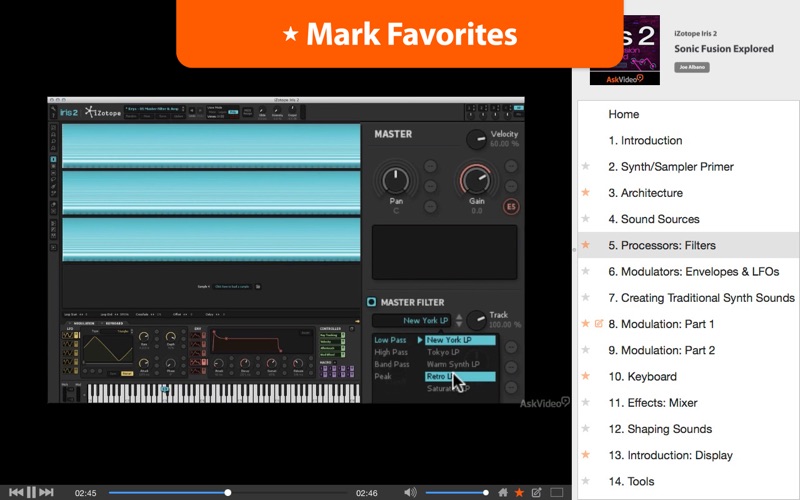
Task: Favorite the Synth/Sampler Primer lesson star
Action: (586, 166)
